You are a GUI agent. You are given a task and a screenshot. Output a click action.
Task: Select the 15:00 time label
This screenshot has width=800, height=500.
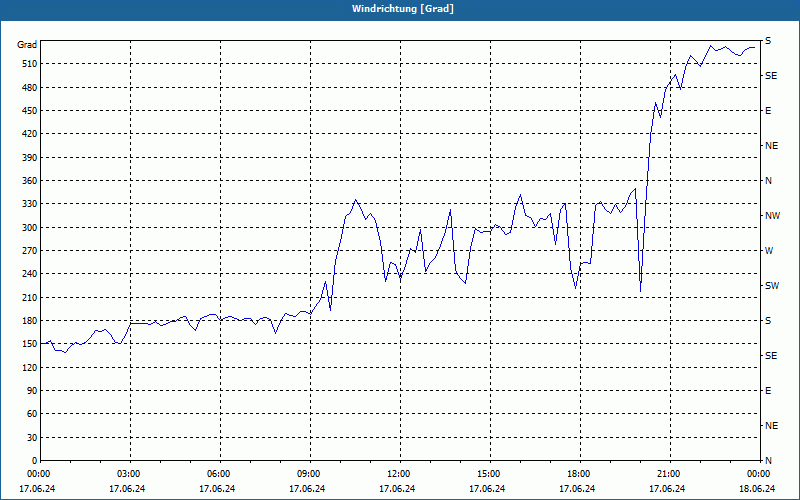coord(490,474)
